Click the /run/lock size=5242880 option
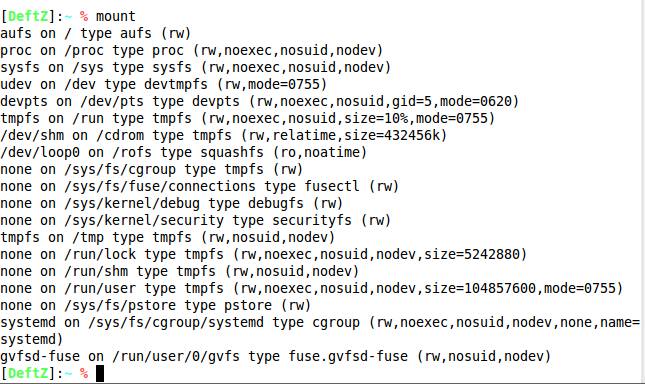The image size is (645, 384). click(x=472, y=254)
